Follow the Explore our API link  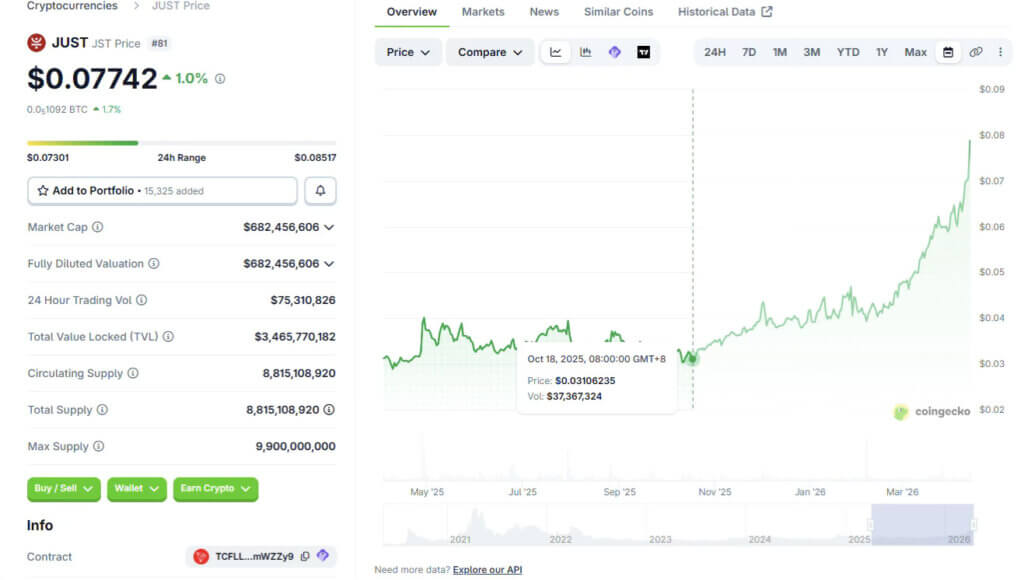coord(487,570)
